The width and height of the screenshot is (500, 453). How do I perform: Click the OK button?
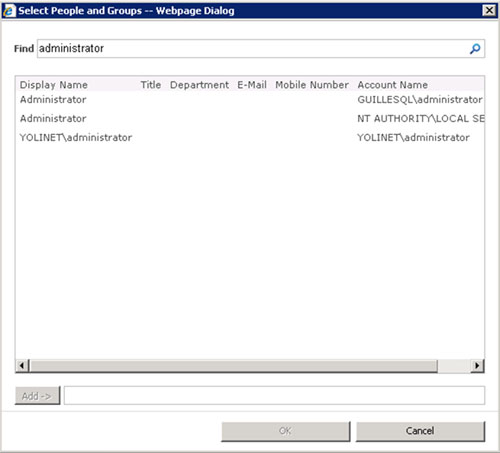click(x=286, y=431)
